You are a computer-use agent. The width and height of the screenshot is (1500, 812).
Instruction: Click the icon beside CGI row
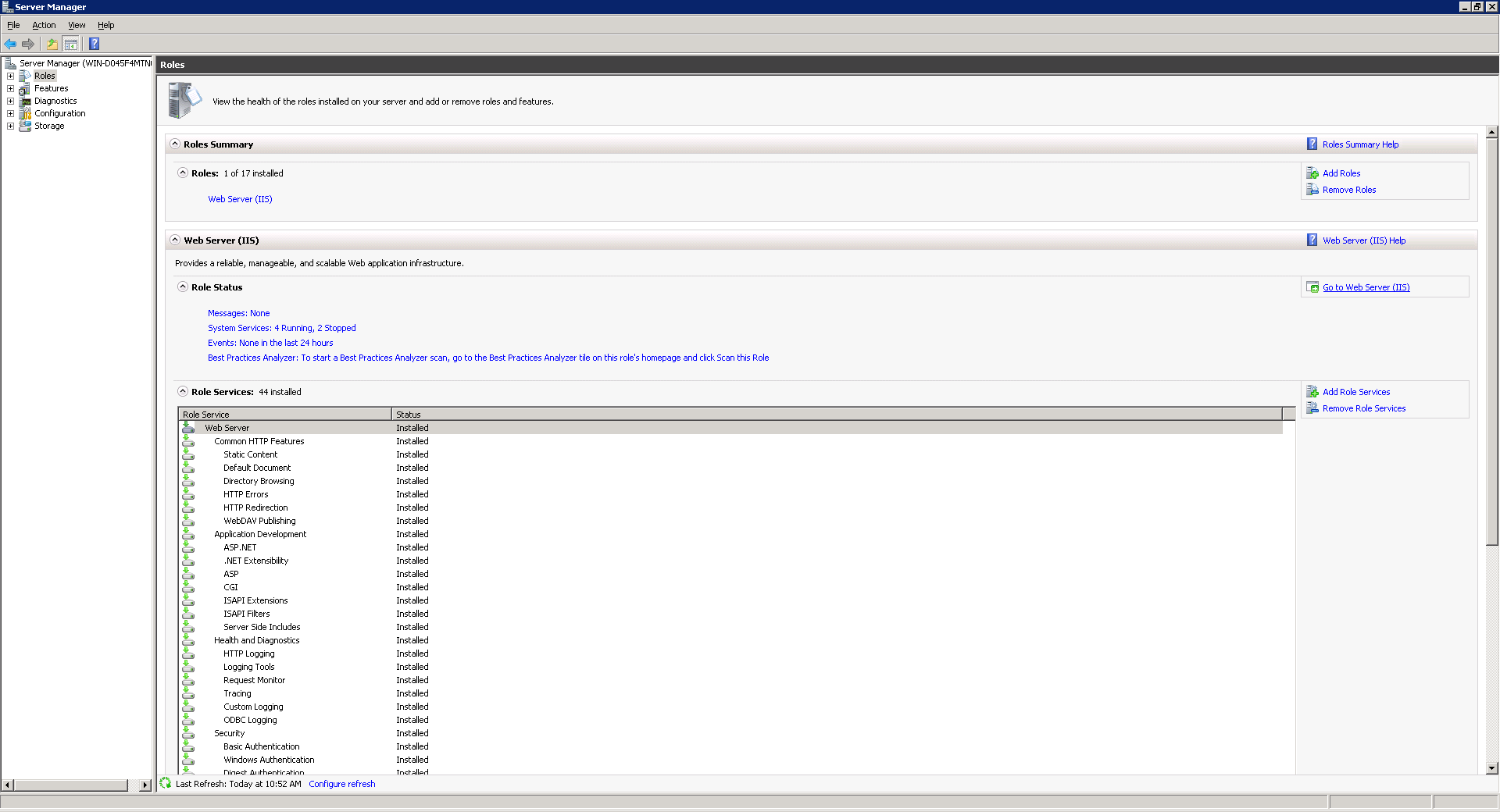(188, 586)
